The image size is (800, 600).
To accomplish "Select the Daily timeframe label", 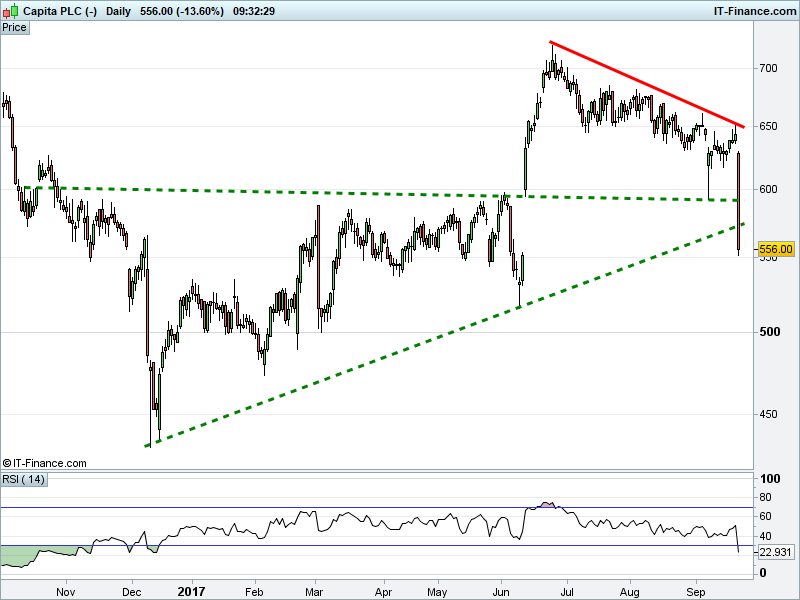I will pyautogui.click(x=118, y=11).
